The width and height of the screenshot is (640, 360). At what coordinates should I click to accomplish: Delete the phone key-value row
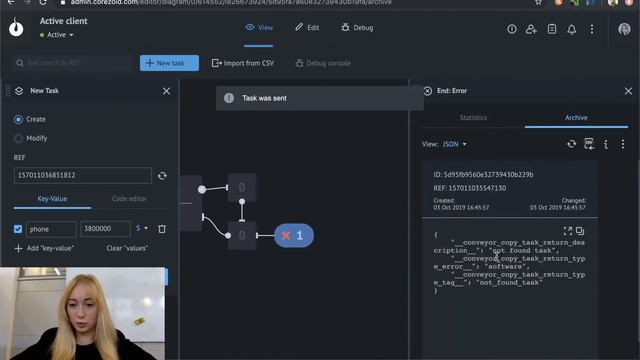pyautogui.click(x=162, y=229)
